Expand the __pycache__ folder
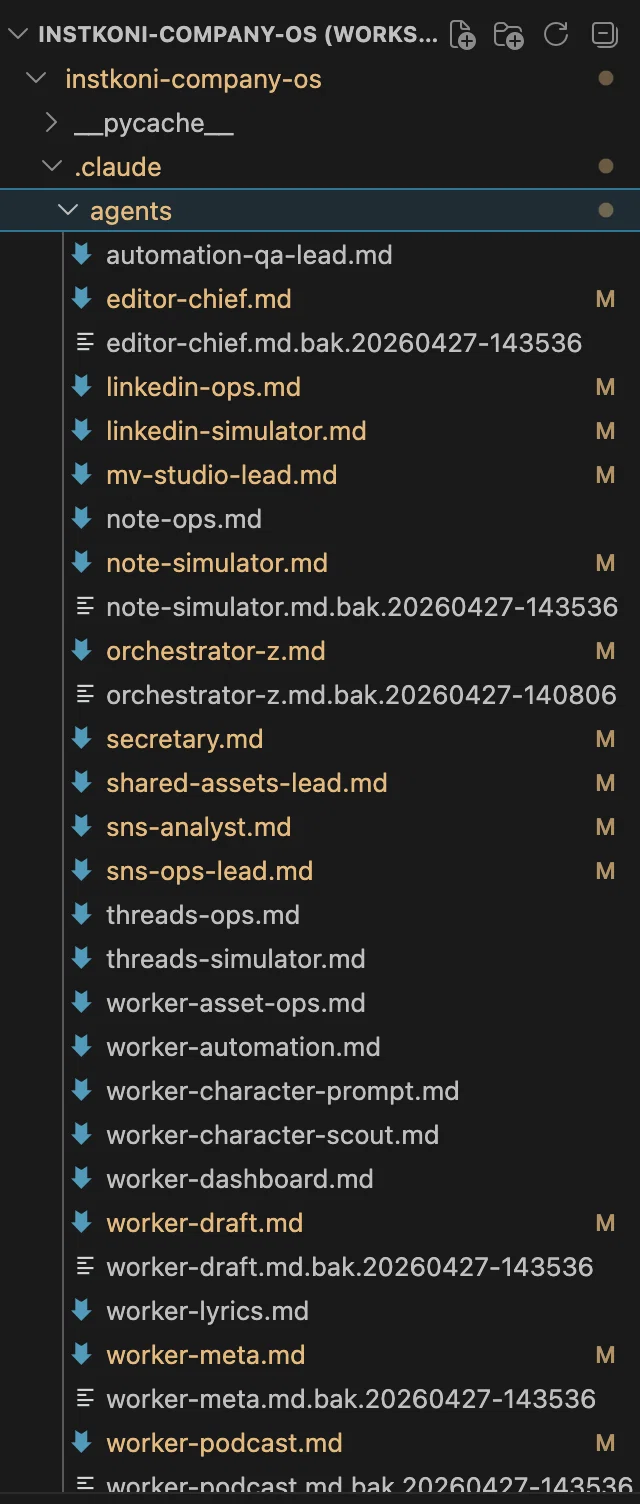The image size is (640, 1504). [x=52, y=123]
